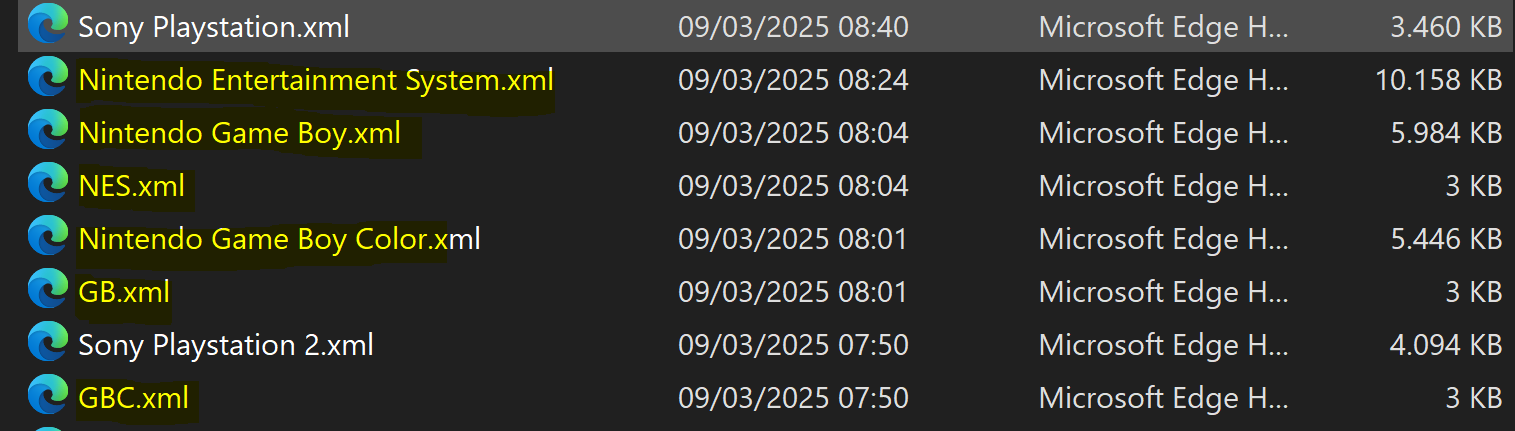The image size is (1515, 431).
Task: Click the Edge icon beside GB.xml
Action: tap(47, 292)
